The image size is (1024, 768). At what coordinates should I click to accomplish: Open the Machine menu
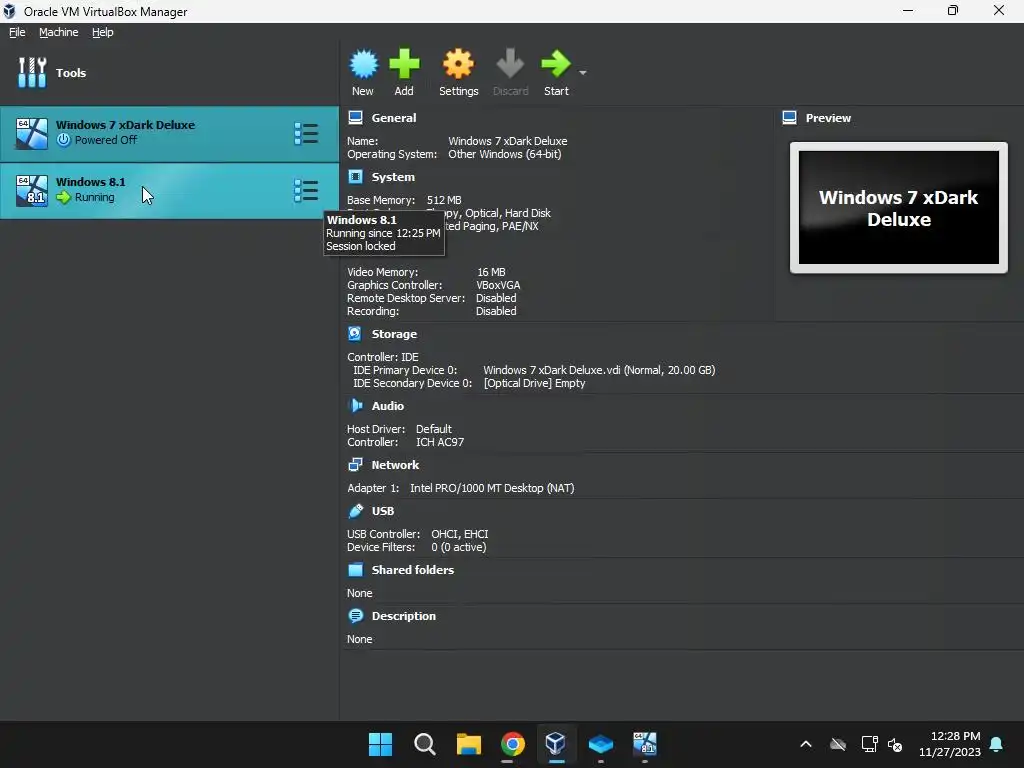pyautogui.click(x=59, y=32)
